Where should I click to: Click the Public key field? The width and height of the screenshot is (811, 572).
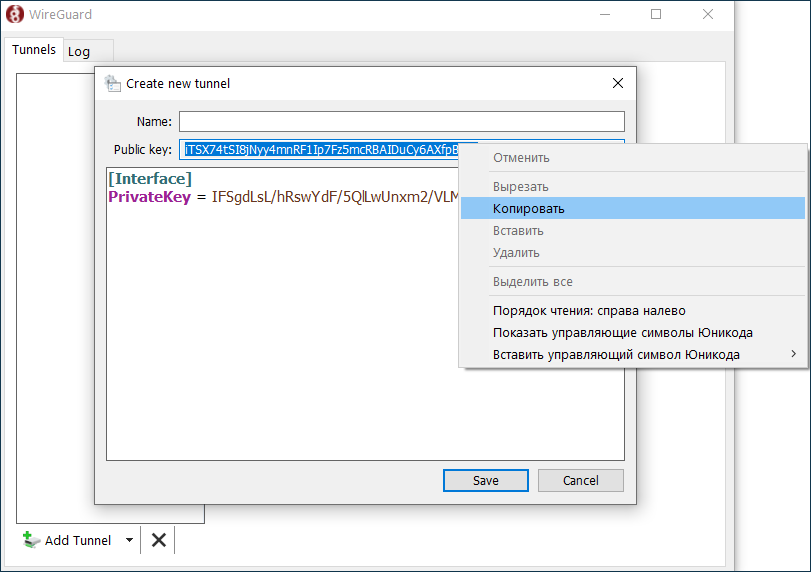[x=318, y=150]
